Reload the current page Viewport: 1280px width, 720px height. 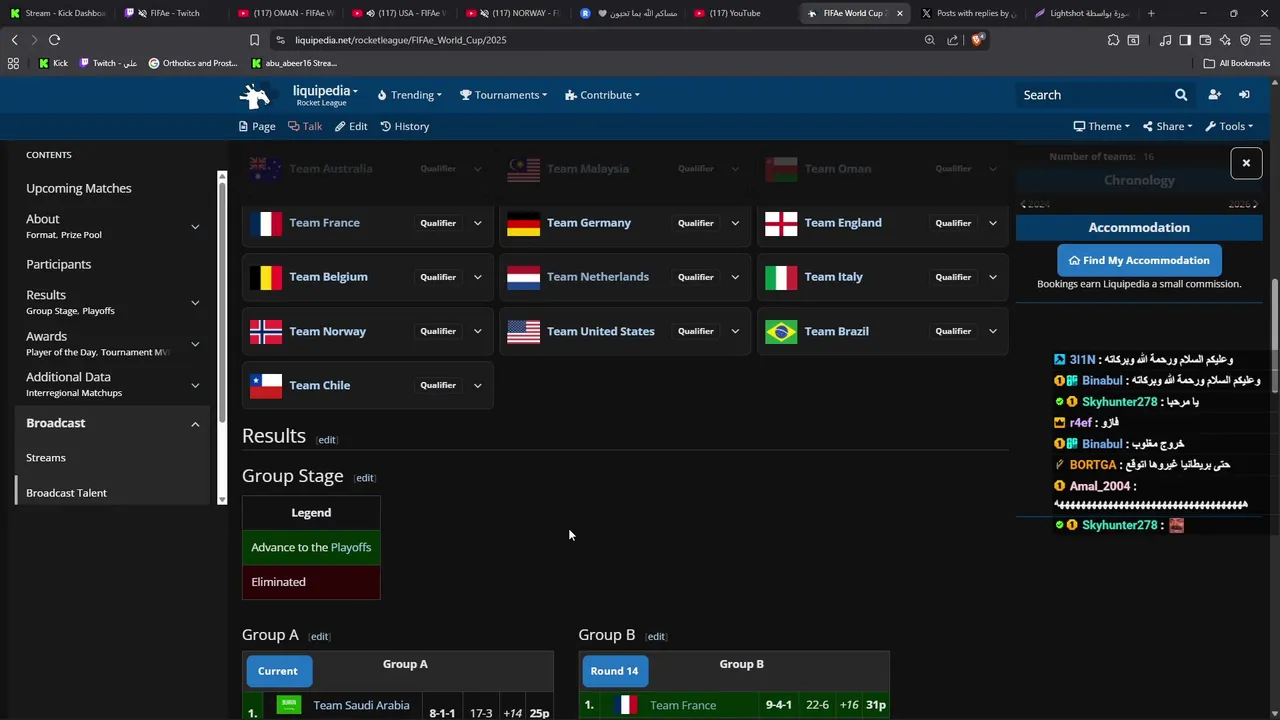(54, 40)
